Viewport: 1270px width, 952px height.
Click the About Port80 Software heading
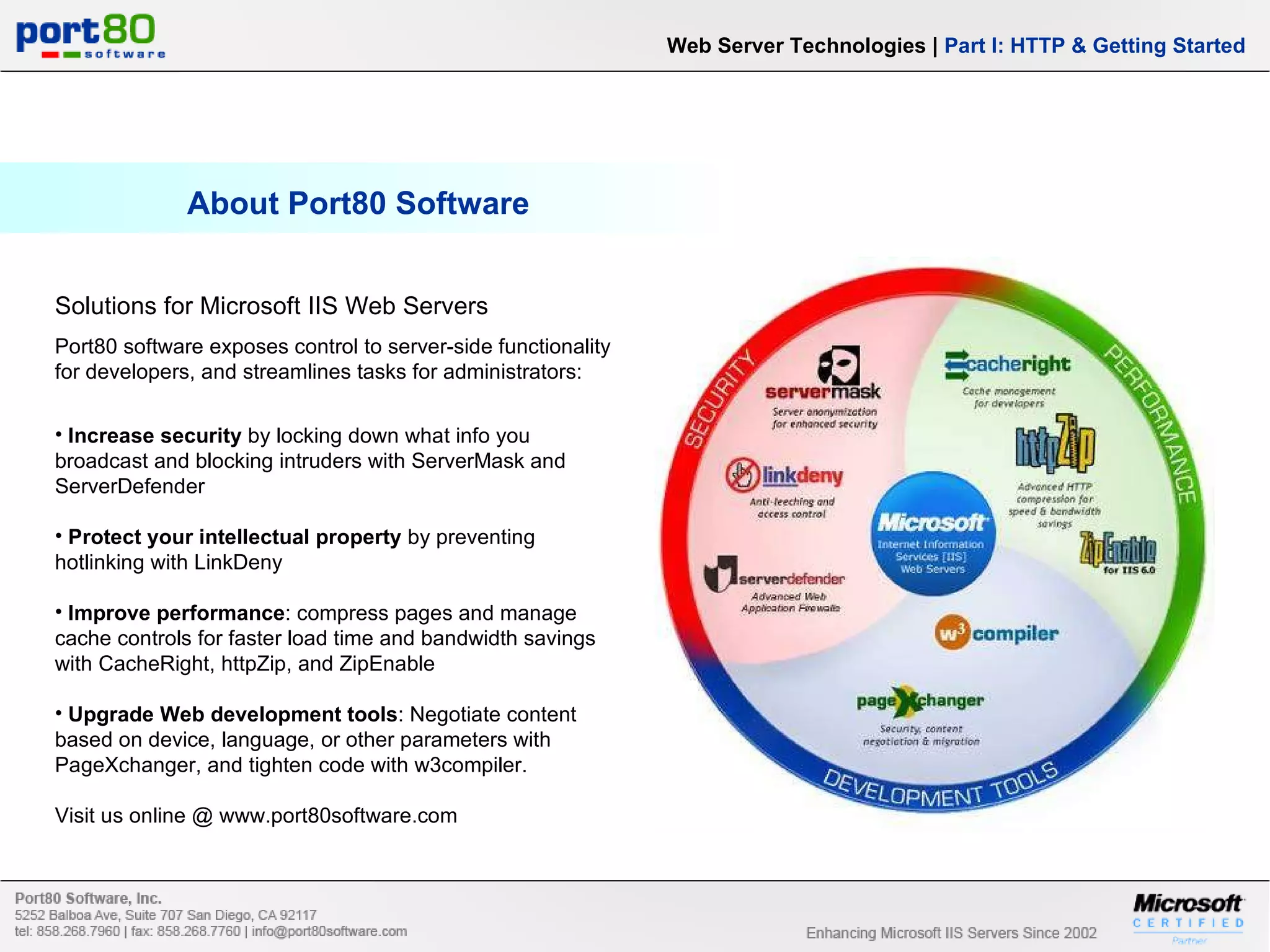click(358, 203)
